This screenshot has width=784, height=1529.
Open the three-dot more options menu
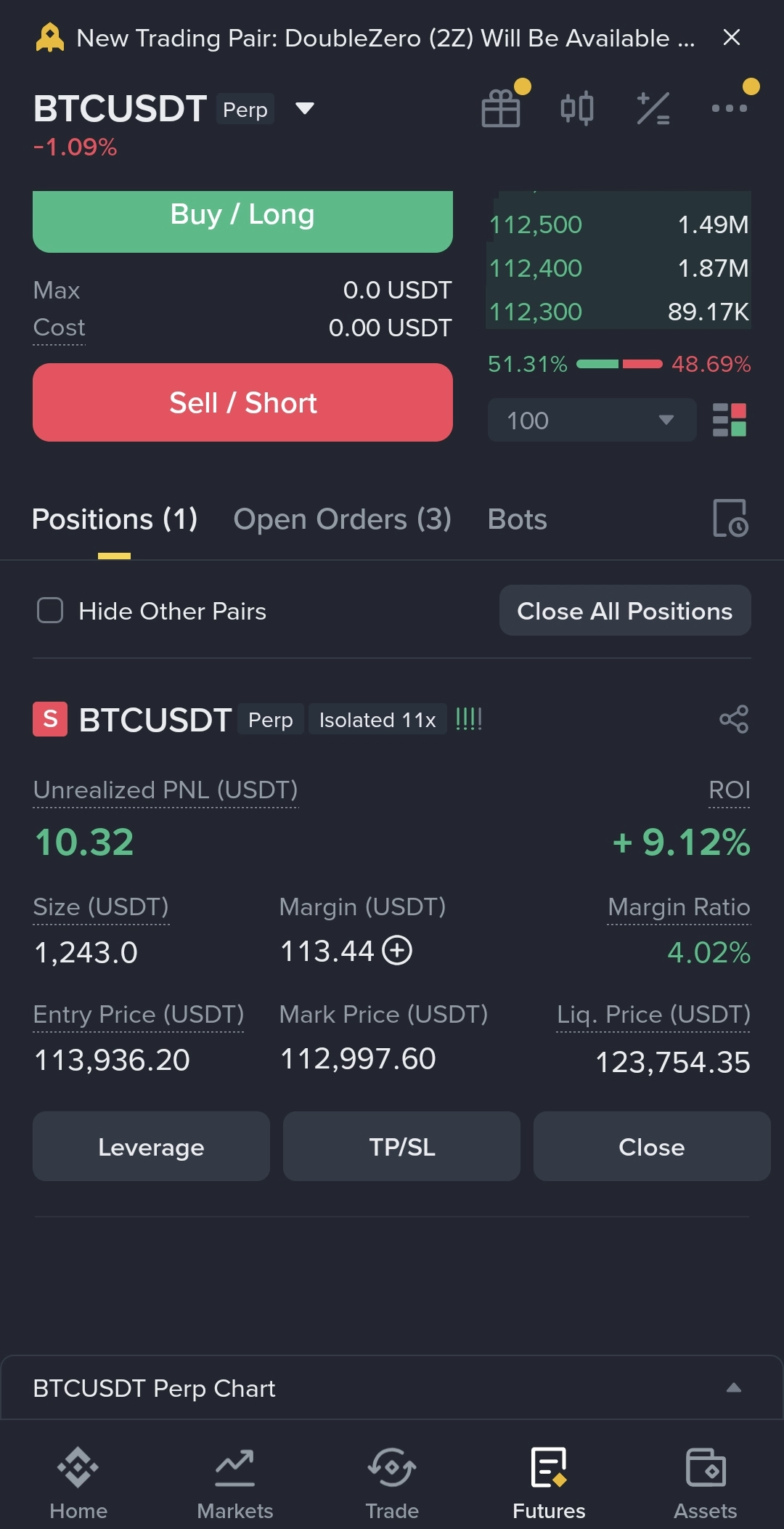coord(730,108)
